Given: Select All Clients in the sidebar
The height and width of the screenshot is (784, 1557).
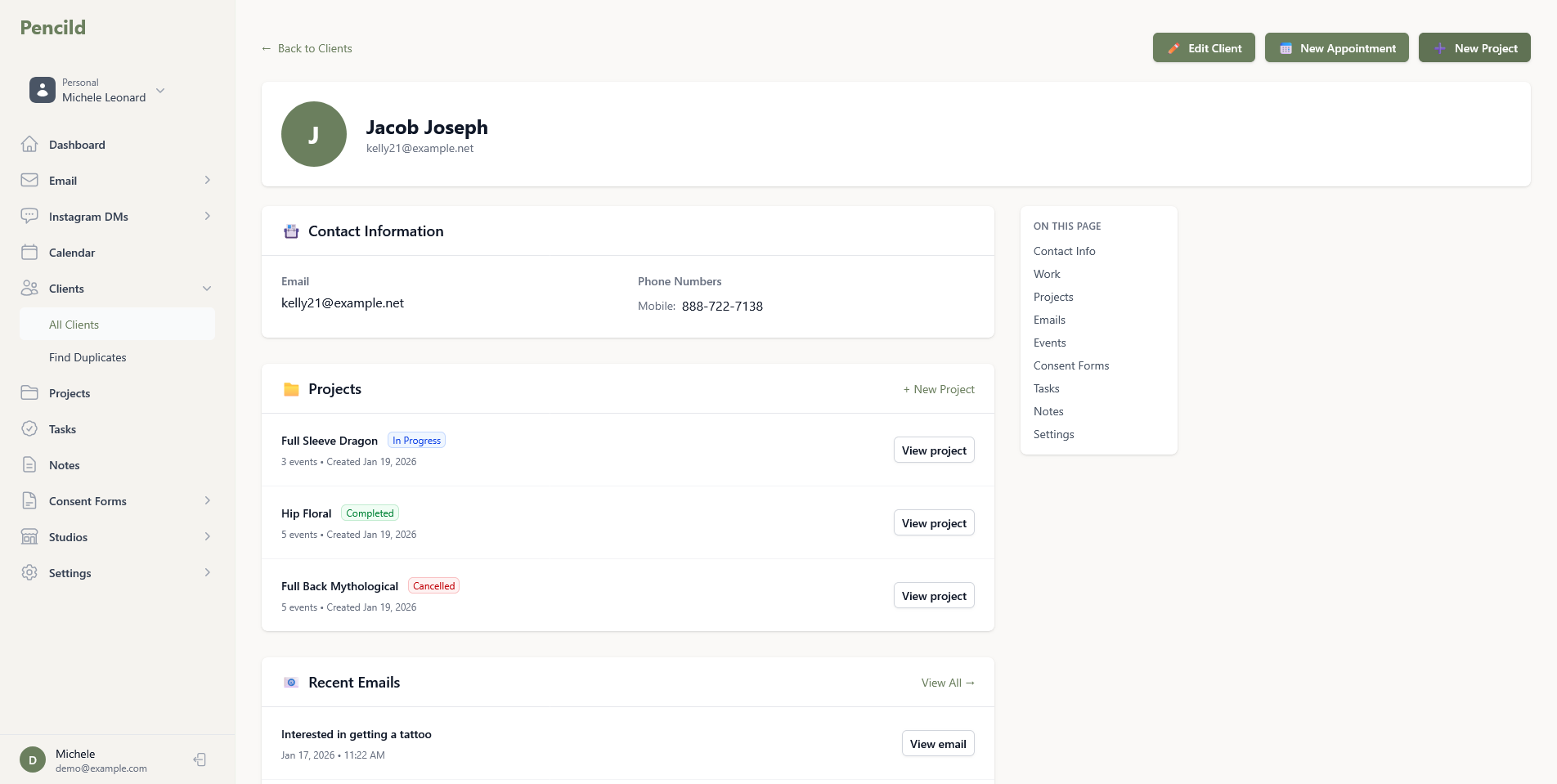Looking at the screenshot, I should click(x=74, y=324).
